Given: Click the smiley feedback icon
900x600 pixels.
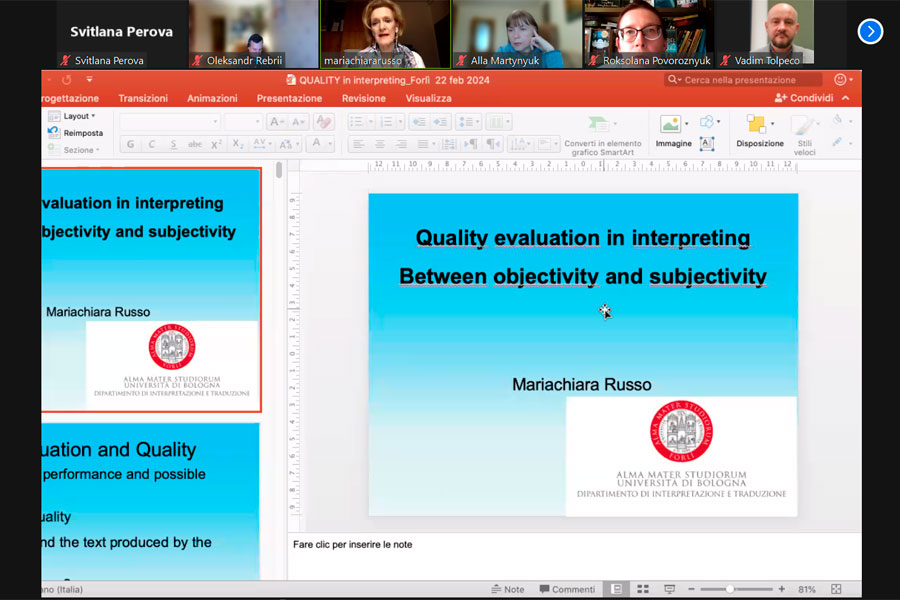Looking at the screenshot, I should click(x=840, y=80).
